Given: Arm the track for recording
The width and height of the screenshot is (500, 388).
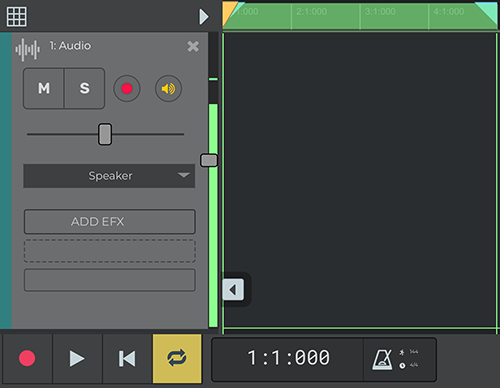Looking at the screenshot, I should (x=127, y=89).
